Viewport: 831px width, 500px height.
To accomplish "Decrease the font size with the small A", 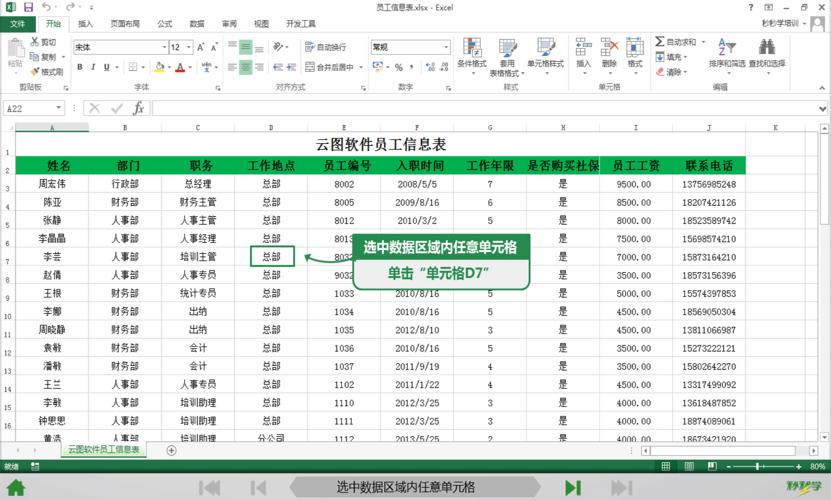I will coord(214,47).
